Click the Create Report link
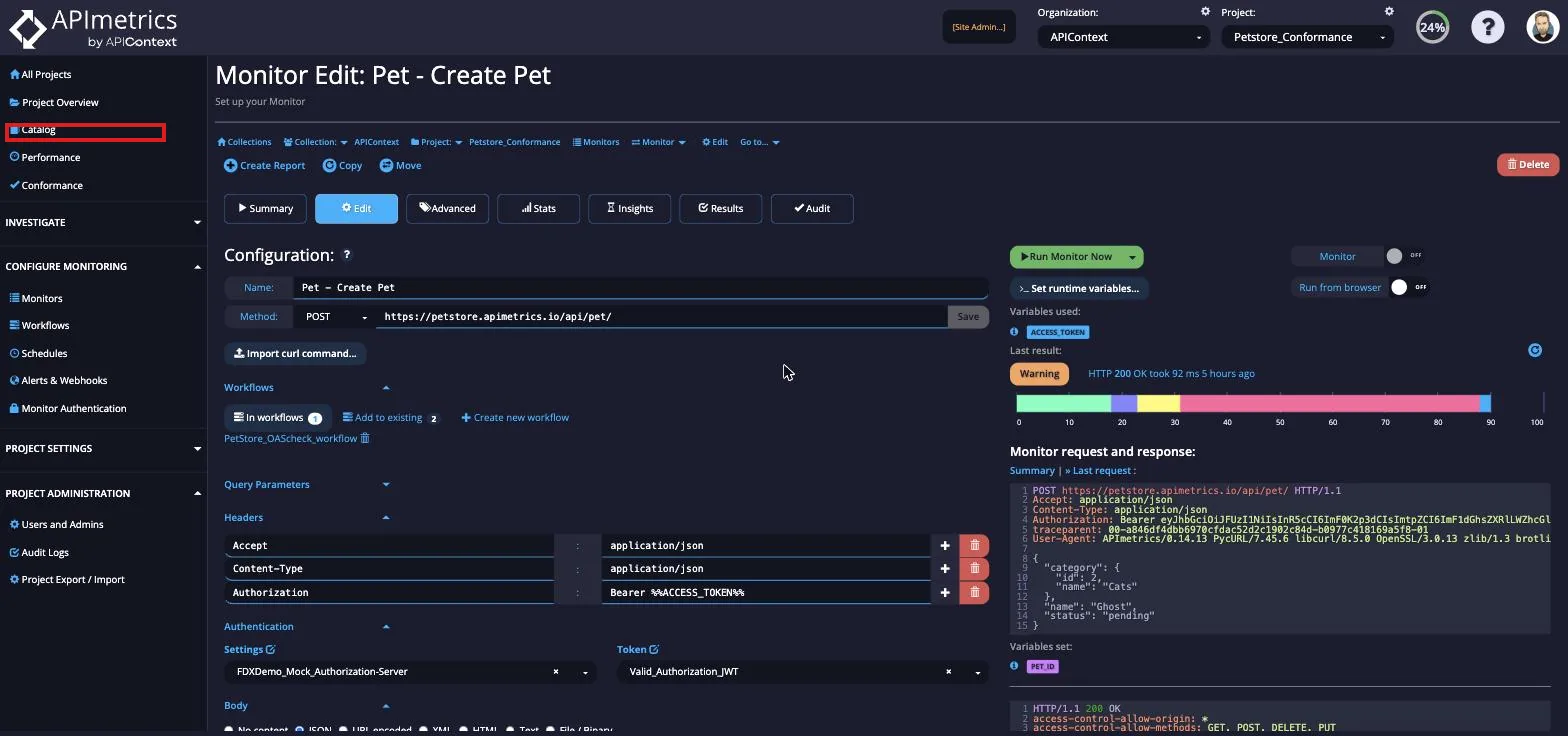Viewport: 1568px width, 736px height. pos(265,165)
